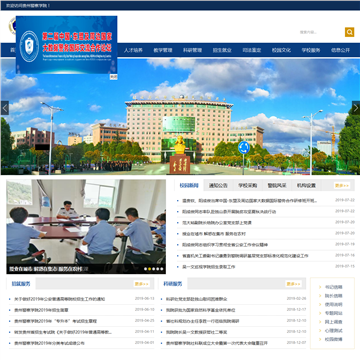This screenshot has width=360, height=360.
Task: Open 科研管理 navigation menu
Action: coord(192,50)
